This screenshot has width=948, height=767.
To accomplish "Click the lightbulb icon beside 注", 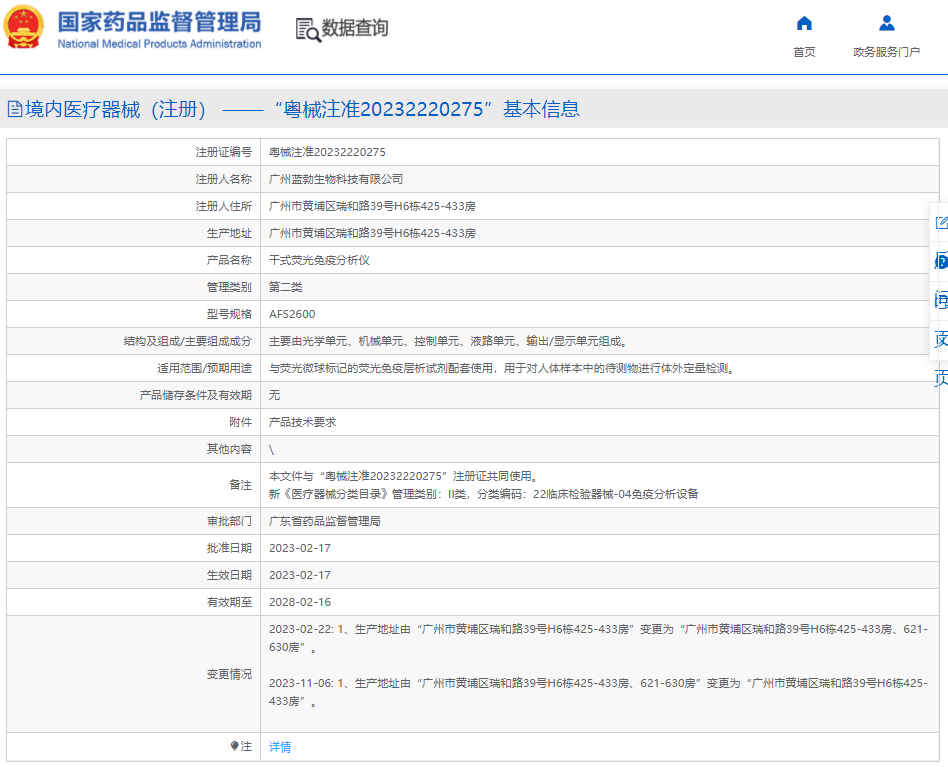I will (235, 746).
